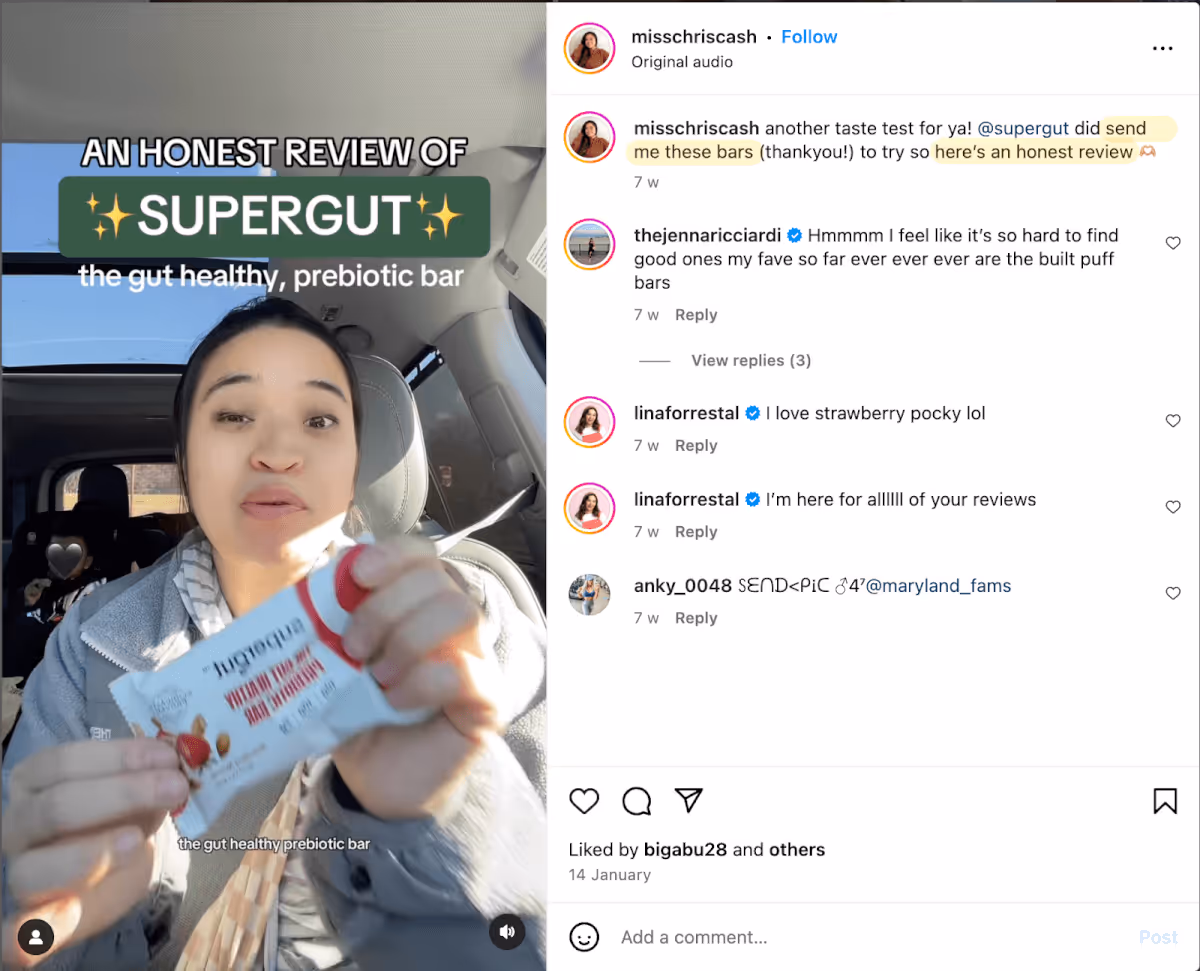This screenshot has width=1200, height=971.
Task: Open the @maryland_fams mention
Action: click(938, 586)
